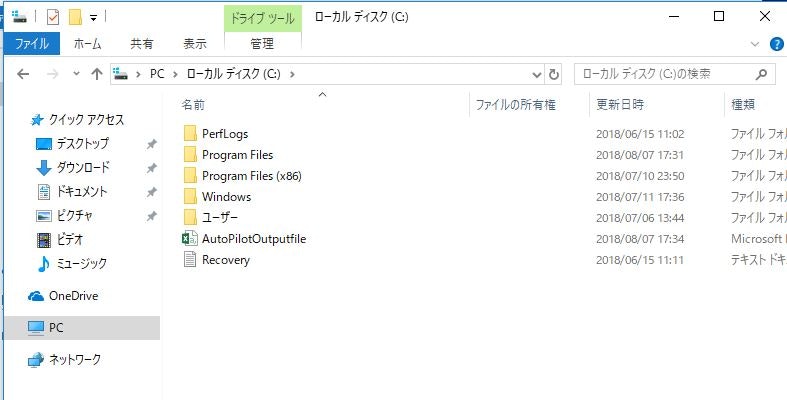Expand the chevron after PC in breadcrumb
Image resolution: width=787 pixels, height=400 pixels.
click(x=175, y=74)
